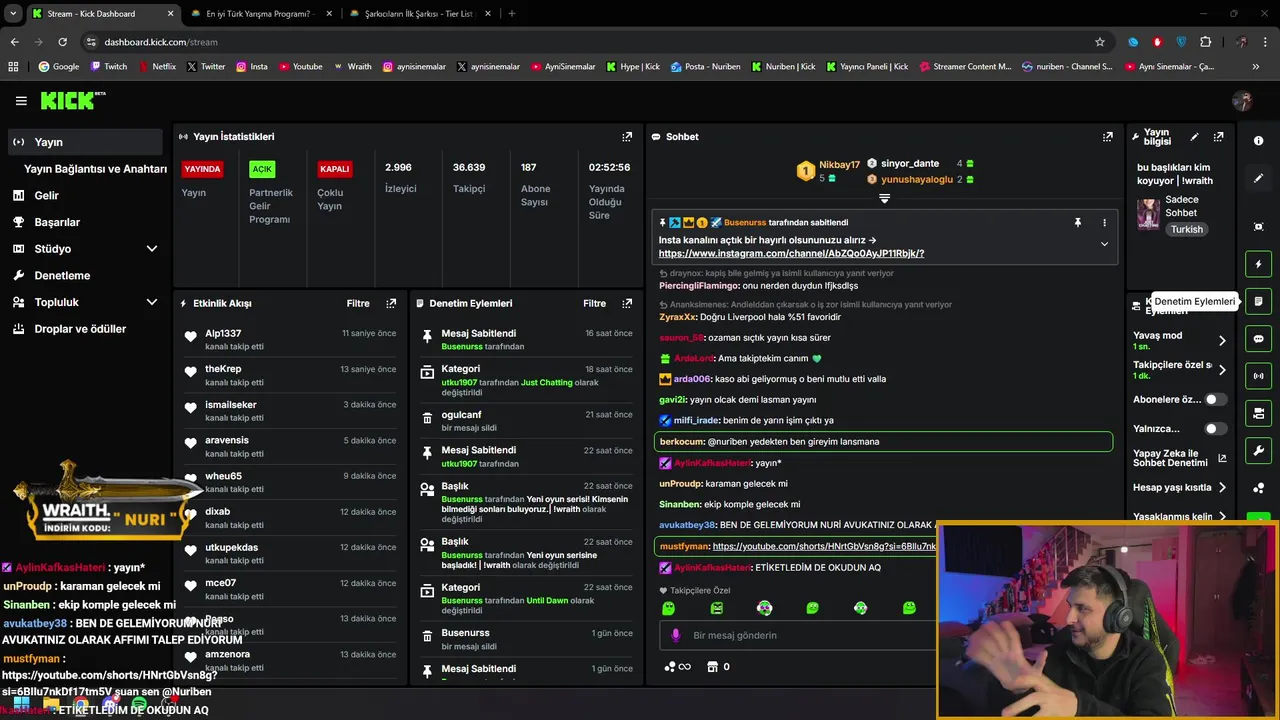Image resolution: width=1280 pixels, height=720 pixels.
Task: Click the focus frame icon in right rail
Action: 1258,227
